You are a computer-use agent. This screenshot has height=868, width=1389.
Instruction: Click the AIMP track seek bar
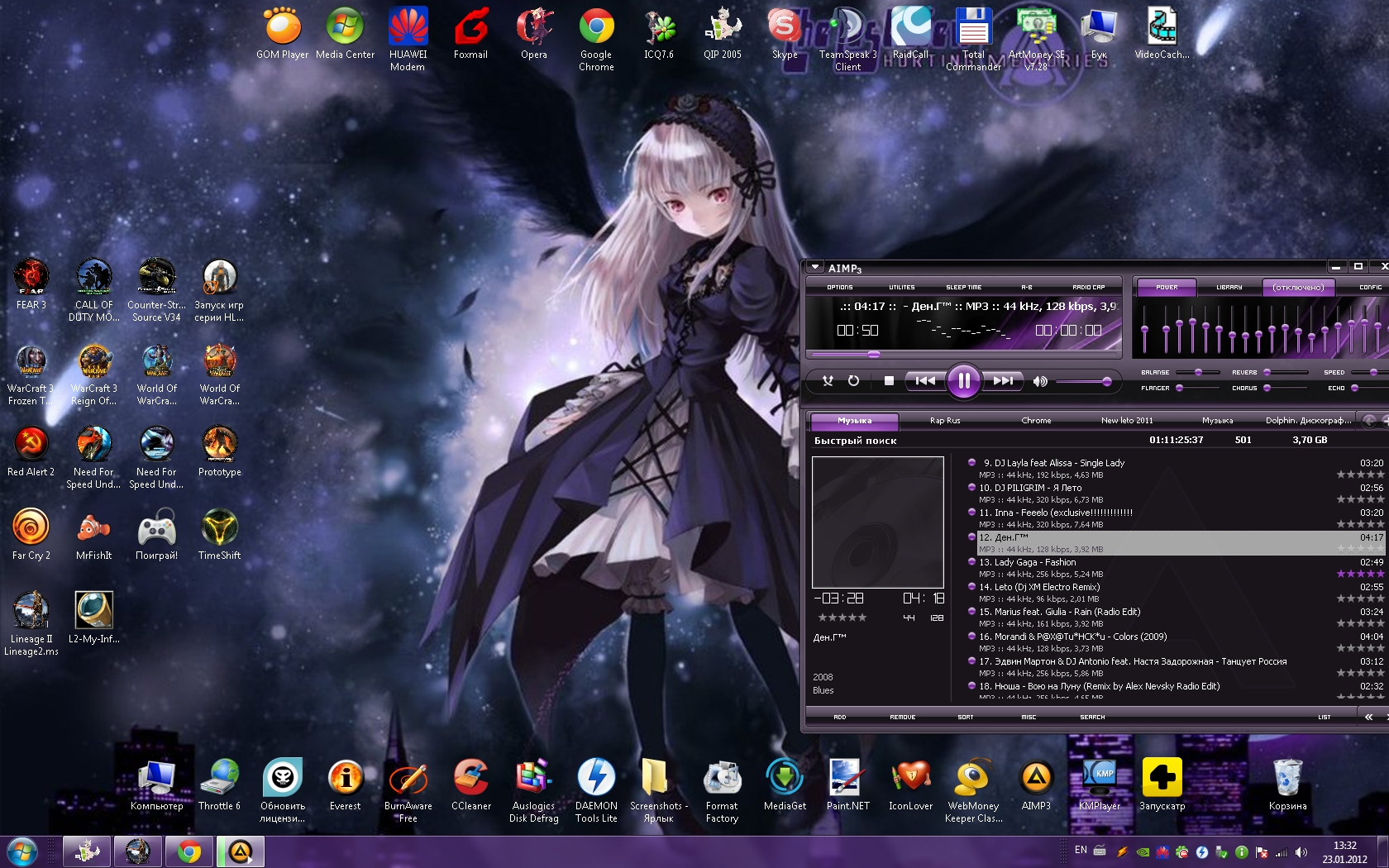[963, 355]
